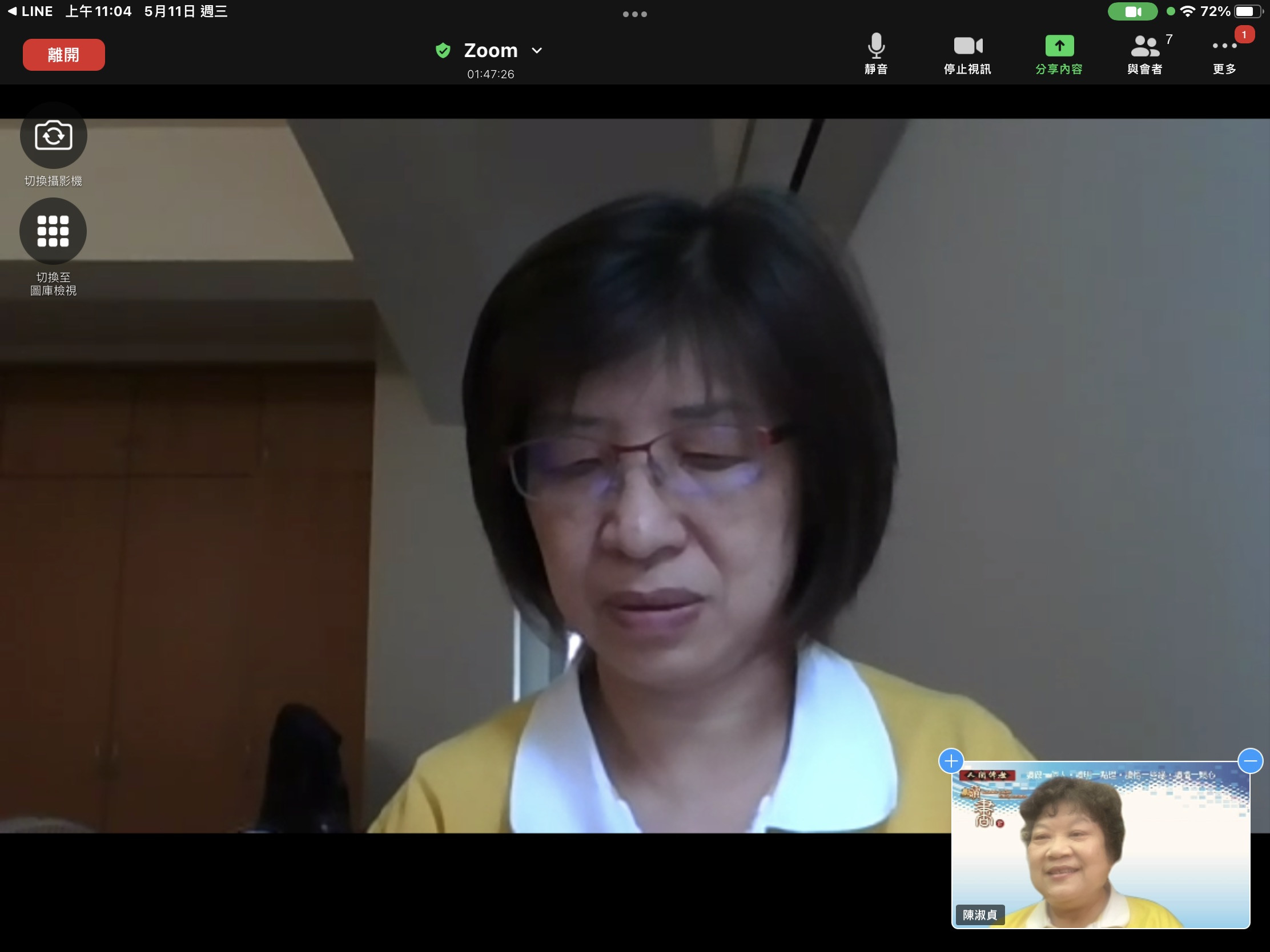This screenshot has height=952, width=1270.
Task: Mute the microphone with 靜音 icon
Action: [x=875, y=46]
